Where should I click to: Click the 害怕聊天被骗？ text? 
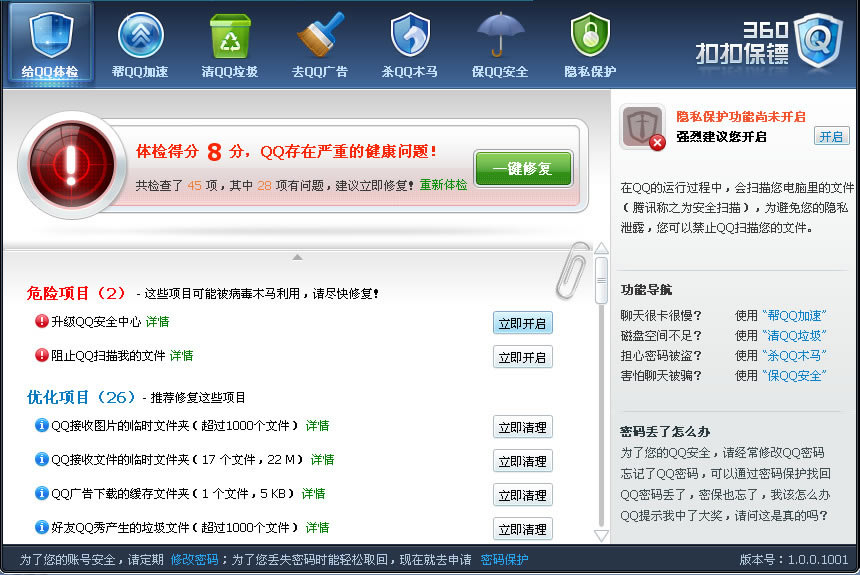(661, 375)
